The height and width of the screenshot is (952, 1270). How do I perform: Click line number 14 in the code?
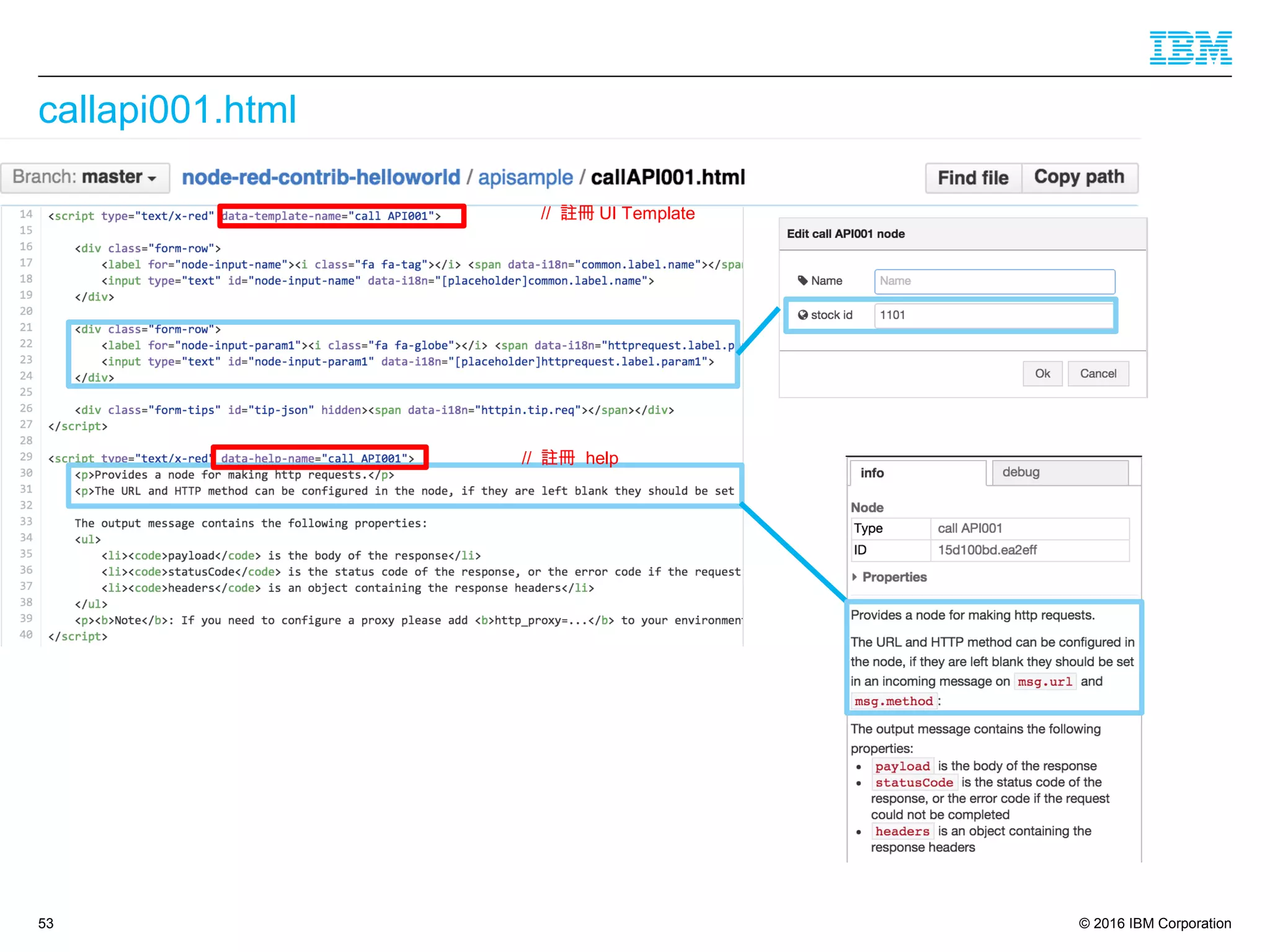[x=26, y=214]
